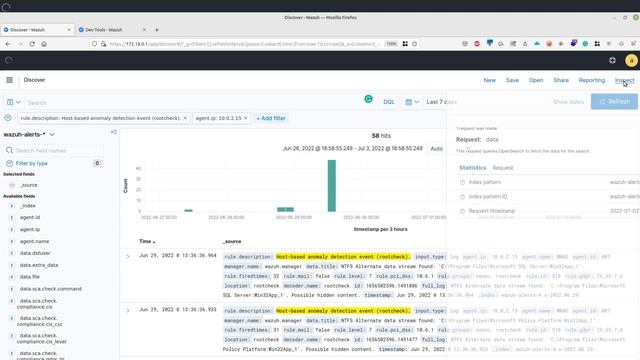The height and width of the screenshot is (360, 640).
Task: Click Reporting in the top menu
Action: [x=591, y=80]
